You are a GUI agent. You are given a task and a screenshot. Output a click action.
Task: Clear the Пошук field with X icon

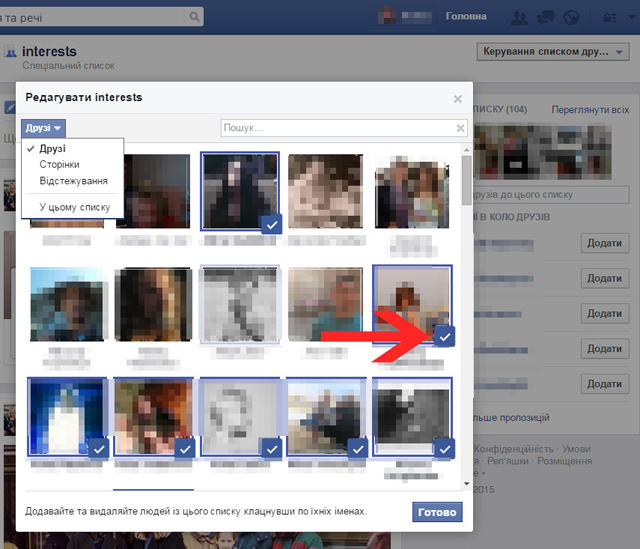pos(460,128)
